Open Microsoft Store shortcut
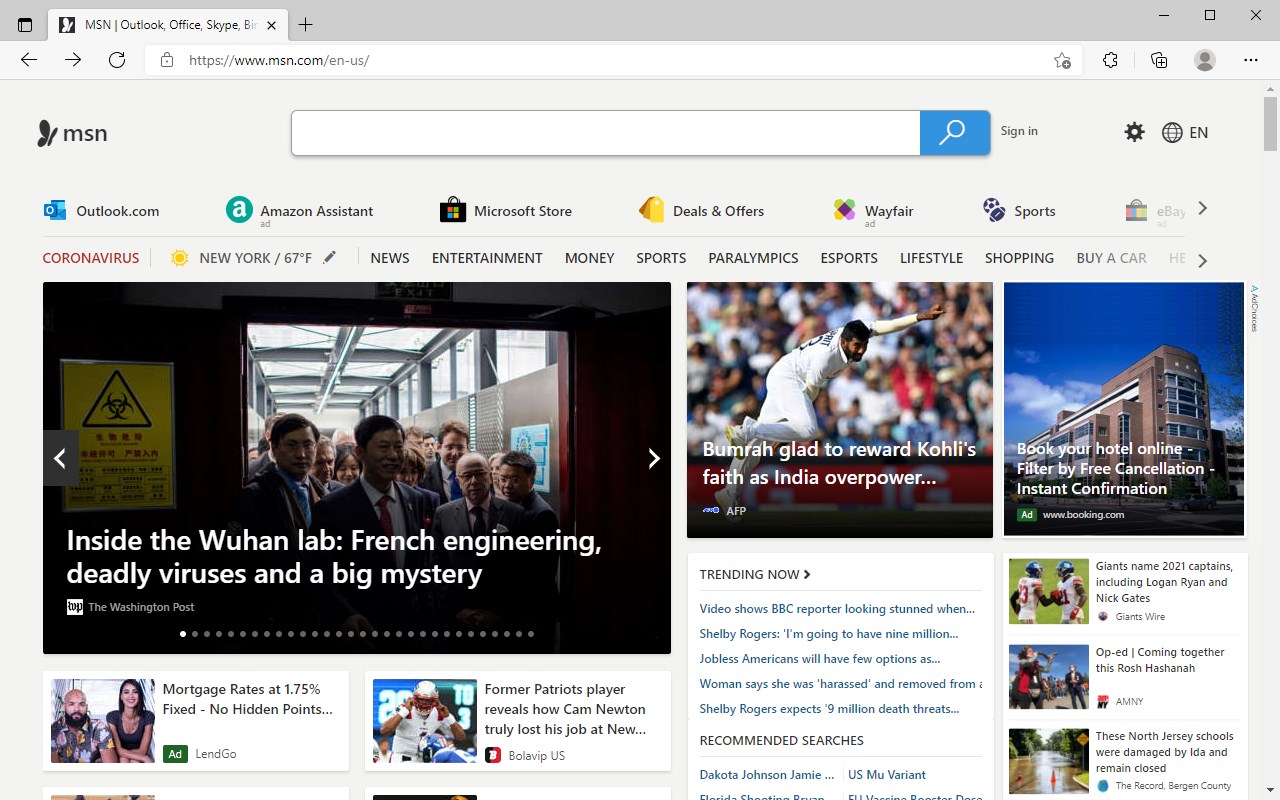Screen dimensions: 1280x800 point(506,211)
